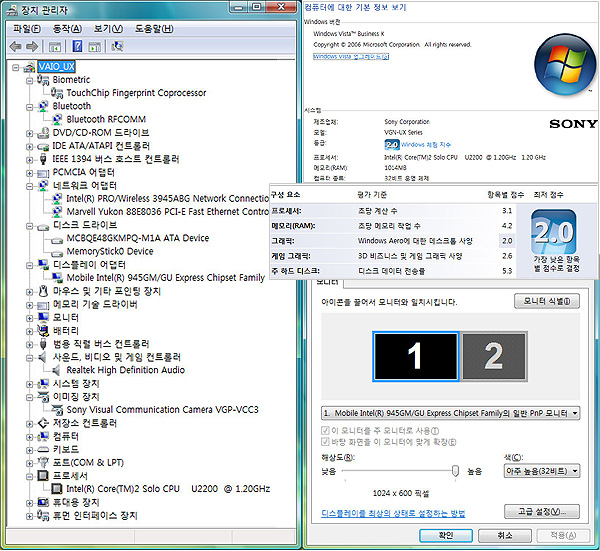
Task: Click the 마우스 및 기타 포인팅 장치 icon
Action: (43, 291)
